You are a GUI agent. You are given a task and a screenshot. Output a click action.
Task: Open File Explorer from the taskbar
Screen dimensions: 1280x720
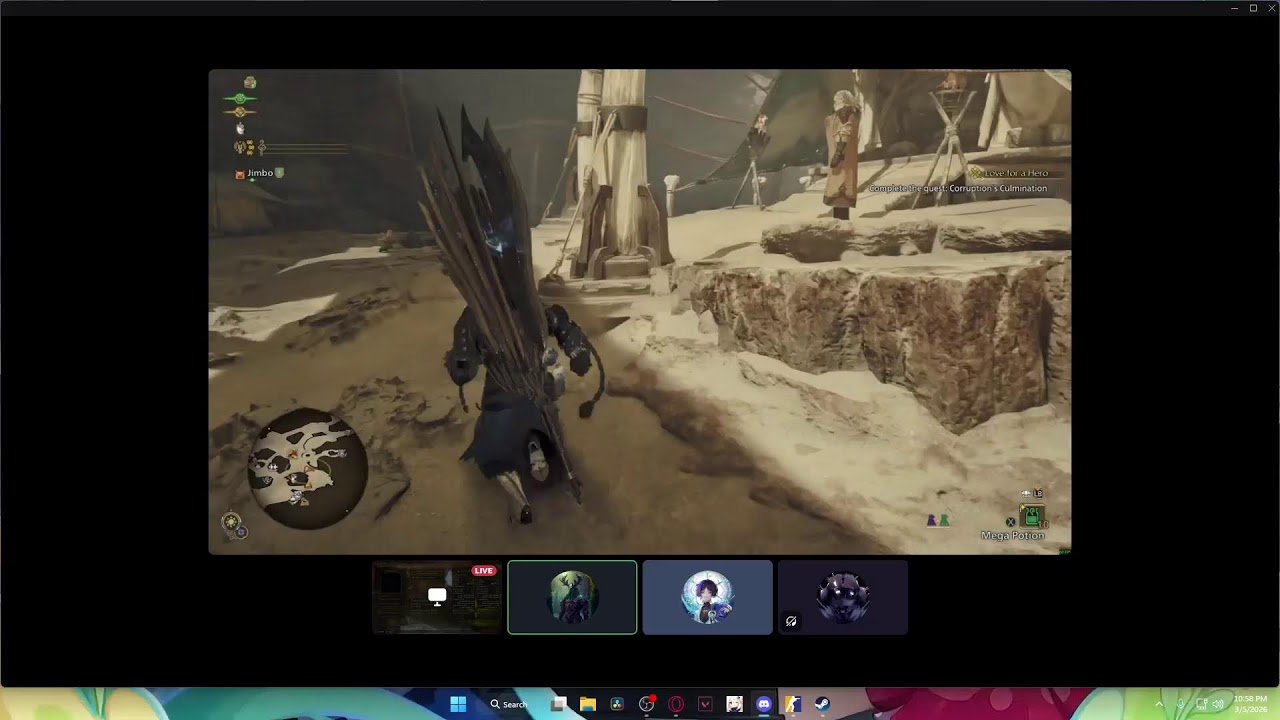click(588, 704)
